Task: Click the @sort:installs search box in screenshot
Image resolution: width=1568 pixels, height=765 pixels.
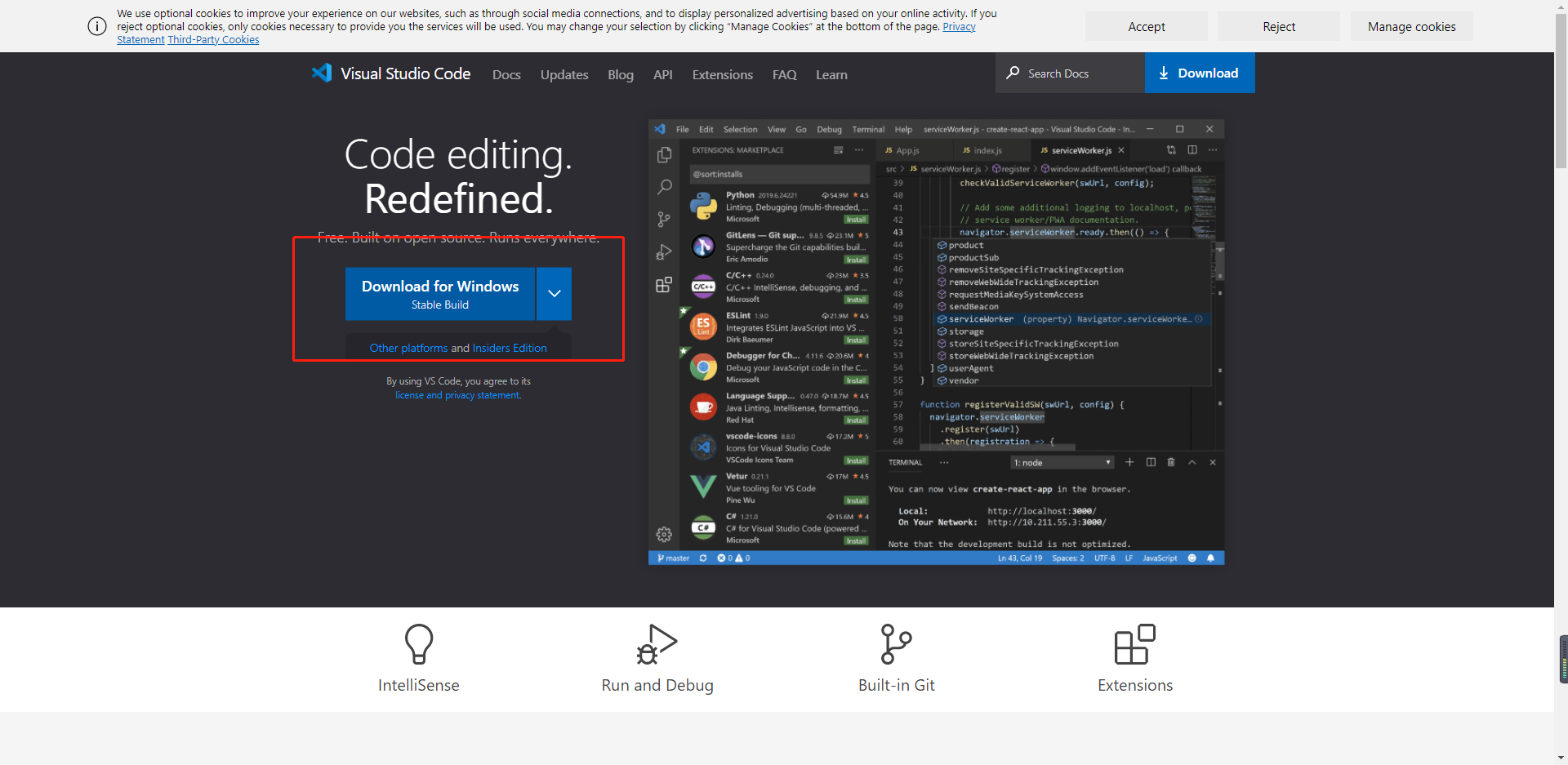Action: click(779, 174)
